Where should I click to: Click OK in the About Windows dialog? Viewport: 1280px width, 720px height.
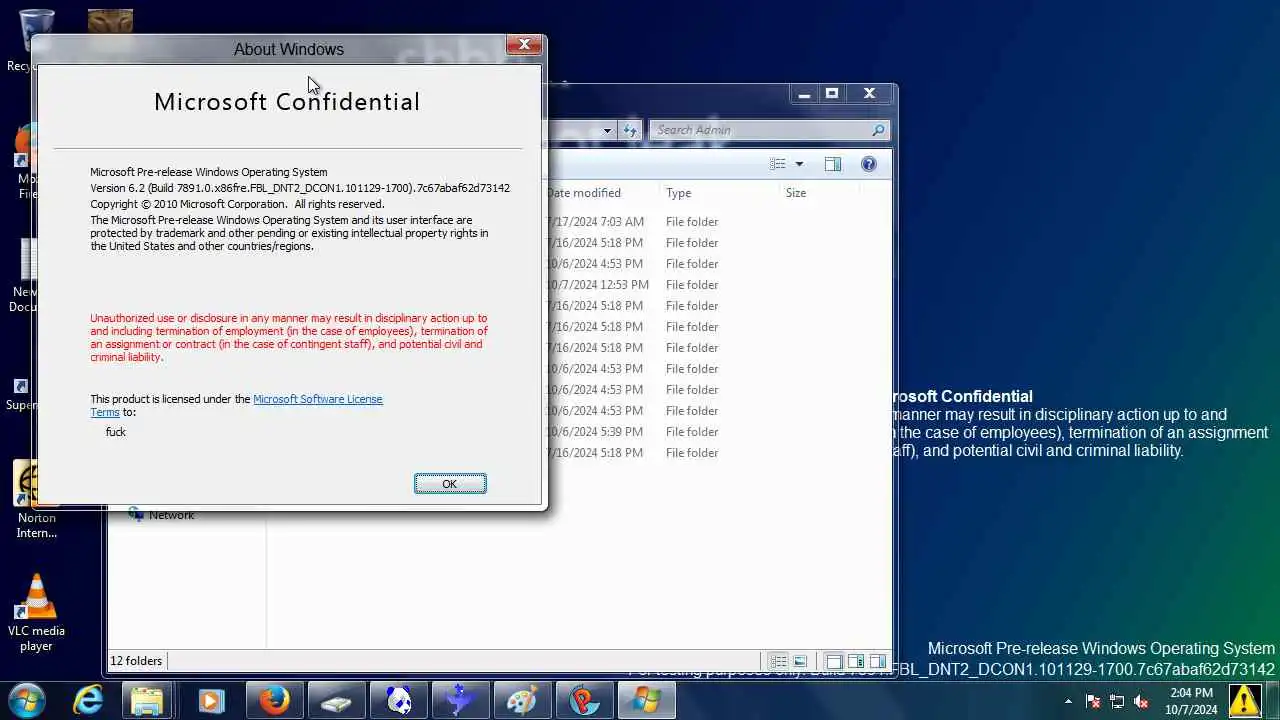coord(450,484)
